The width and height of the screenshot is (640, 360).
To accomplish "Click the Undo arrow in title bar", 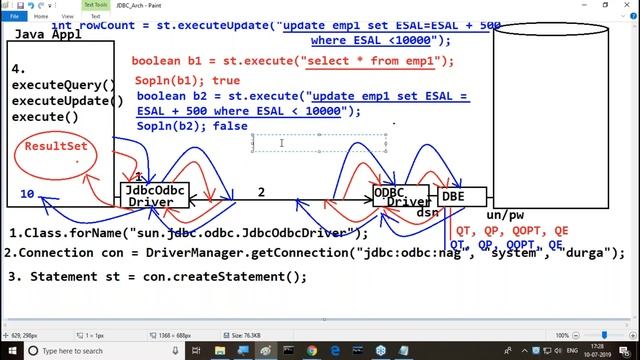I will click(x=31, y=5).
